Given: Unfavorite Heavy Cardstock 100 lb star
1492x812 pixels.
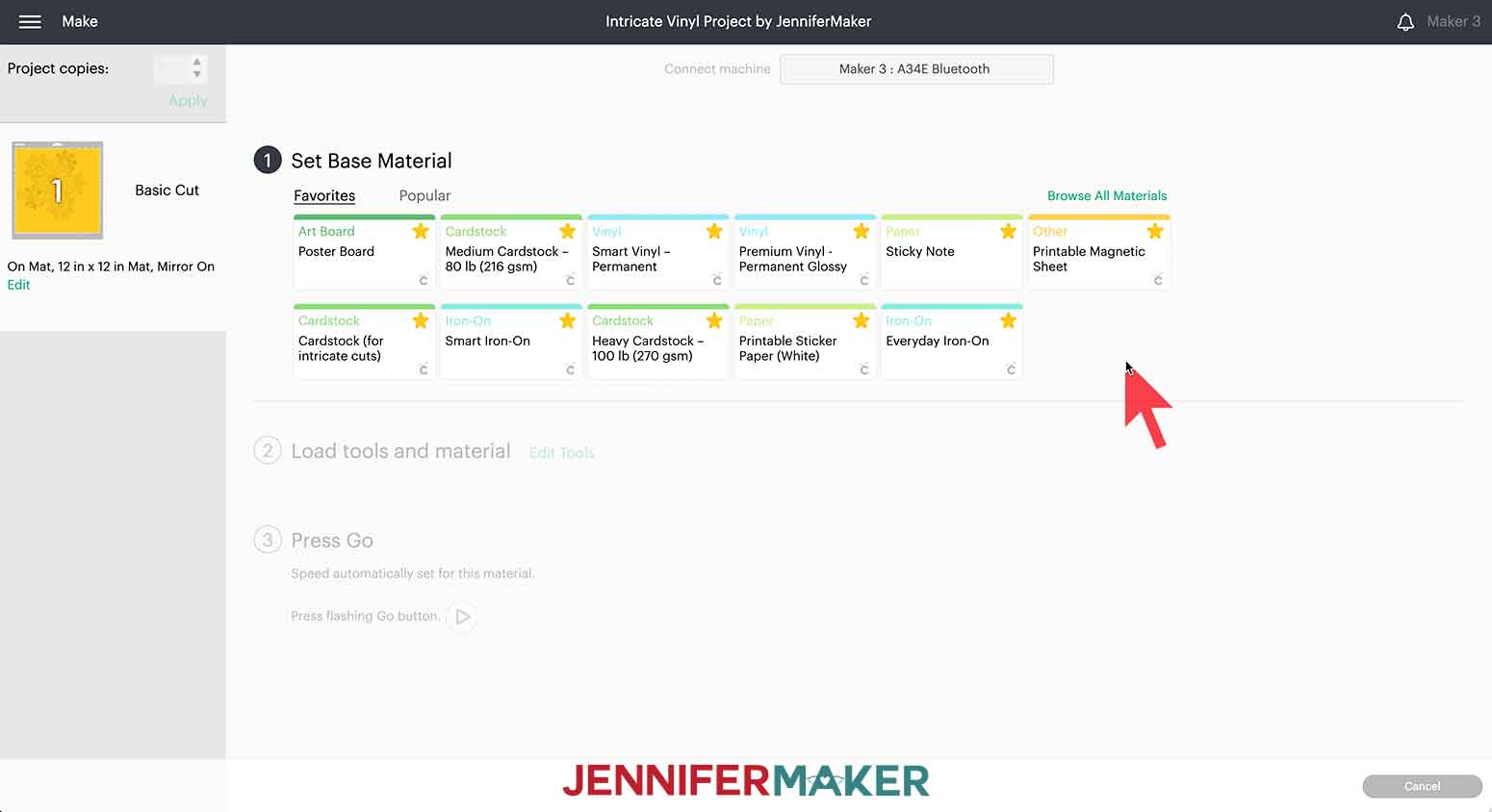Looking at the screenshot, I should point(714,320).
